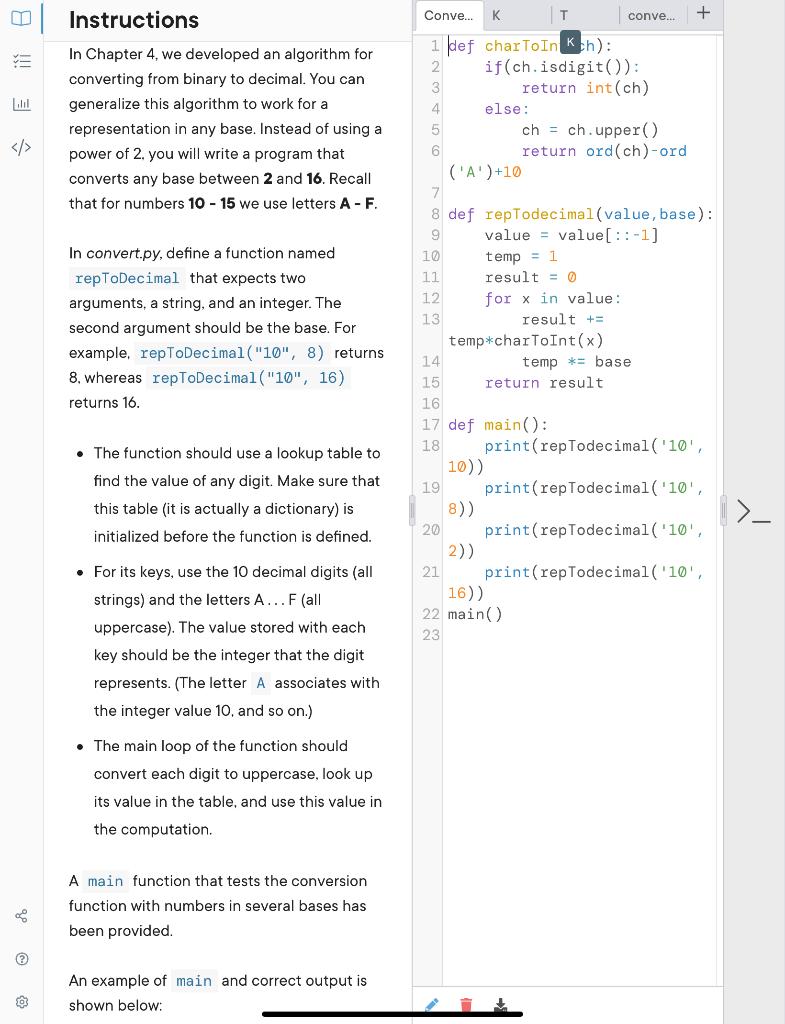Viewport: 785px width, 1024px height.
Task: Open the code brackets icon in sidebar
Action: click(x=22, y=147)
